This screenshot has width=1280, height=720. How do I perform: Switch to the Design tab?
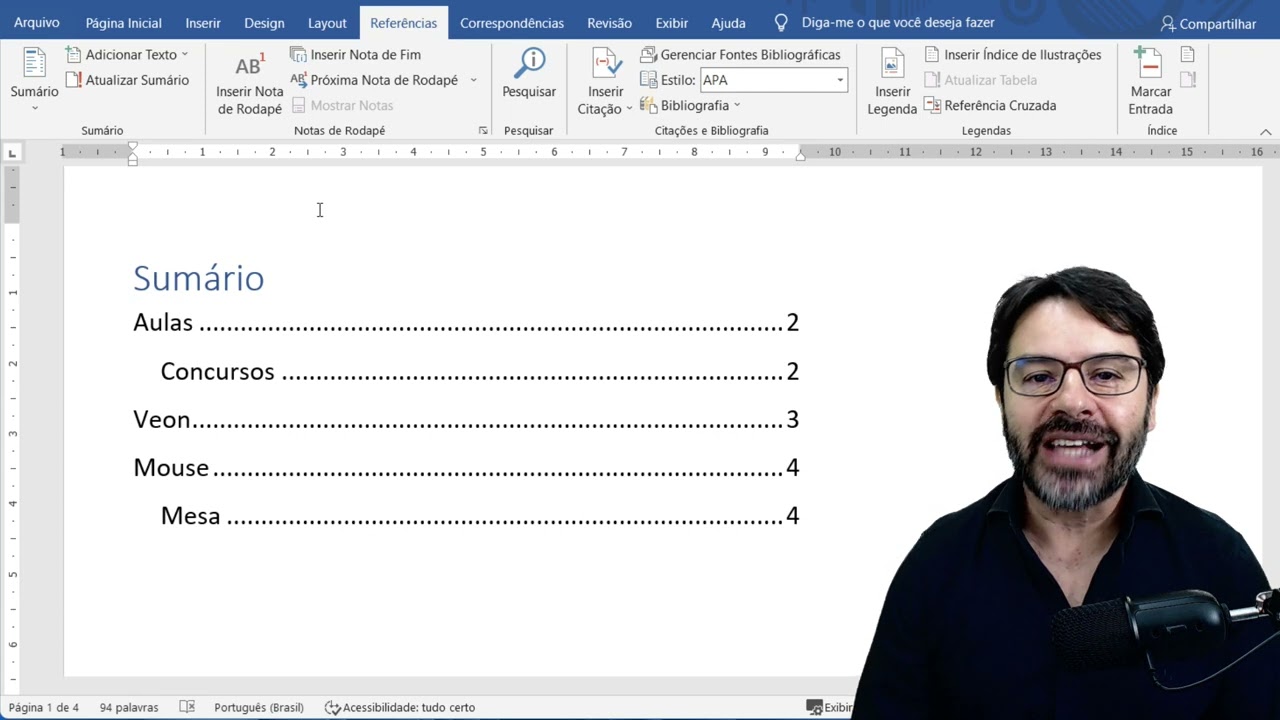pyautogui.click(x=264, y=23)
